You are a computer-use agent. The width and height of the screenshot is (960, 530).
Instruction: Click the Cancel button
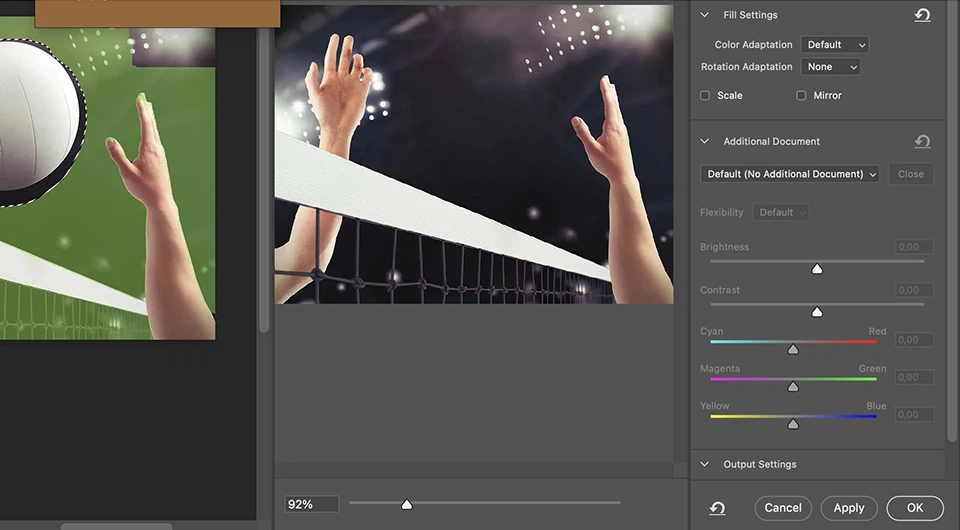783,508
